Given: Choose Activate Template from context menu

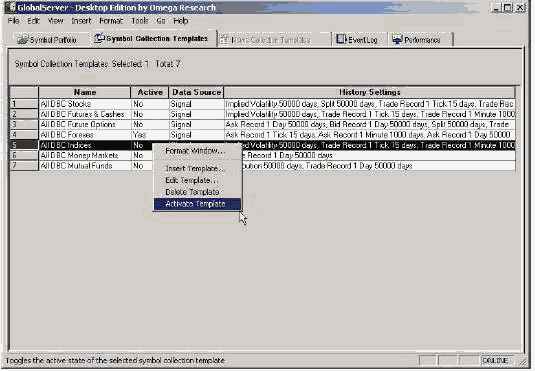Looking at the screenshot, I should (x=197, y=204).
